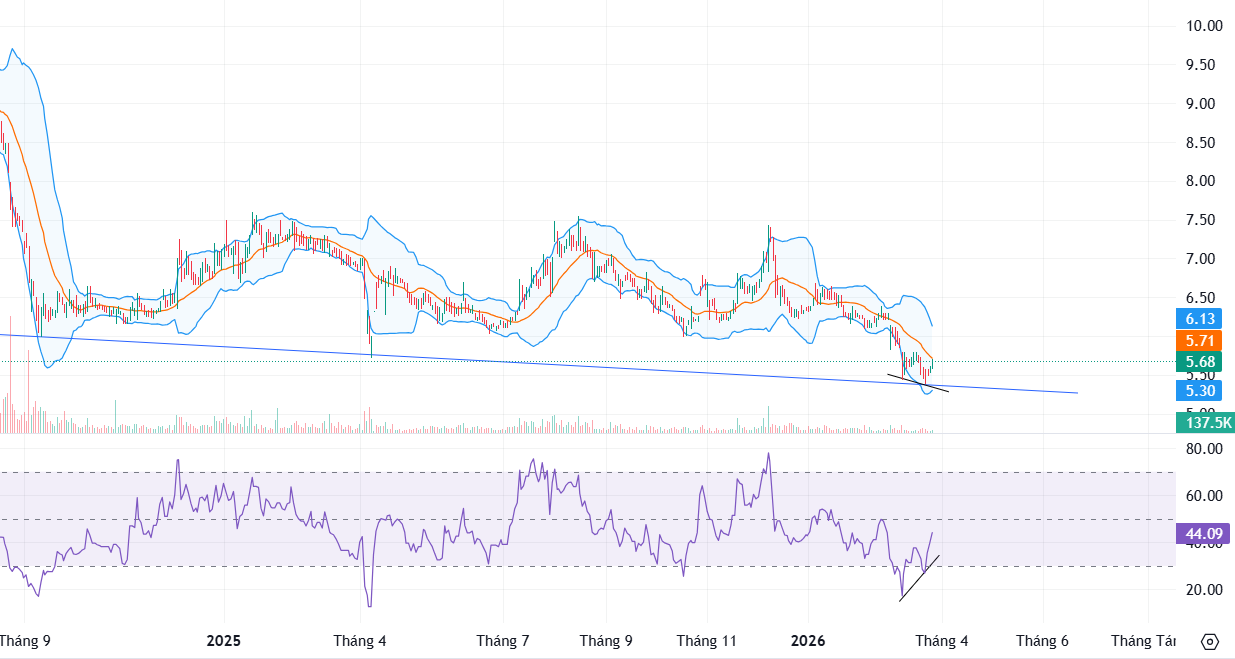This screenshot has height=659, width=1235.
Task: Click the 2026 label on time axis
Action: pyautogui.click(x=808, y=640)
